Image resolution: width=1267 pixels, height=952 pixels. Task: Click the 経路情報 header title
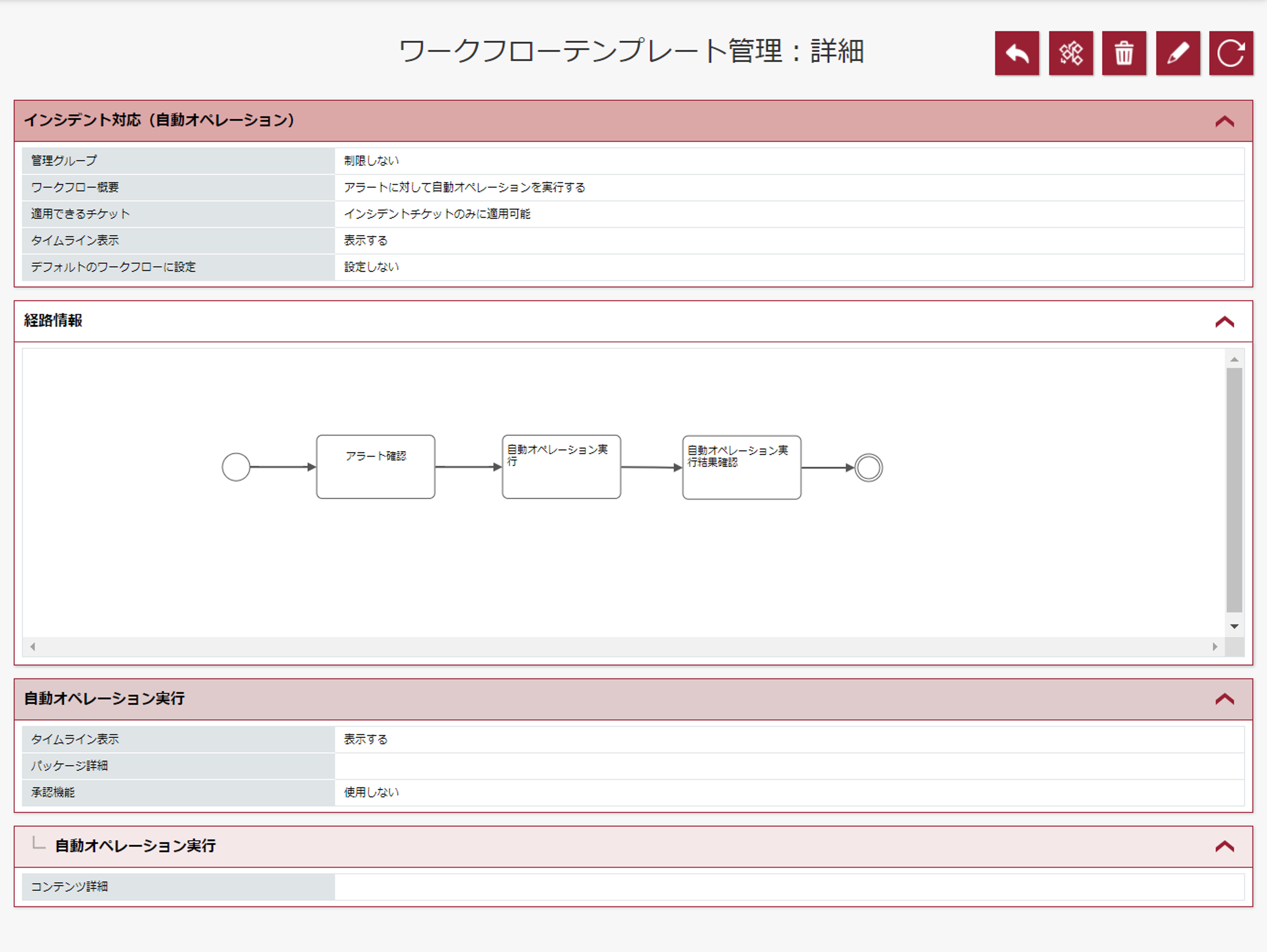click(53, 321)
